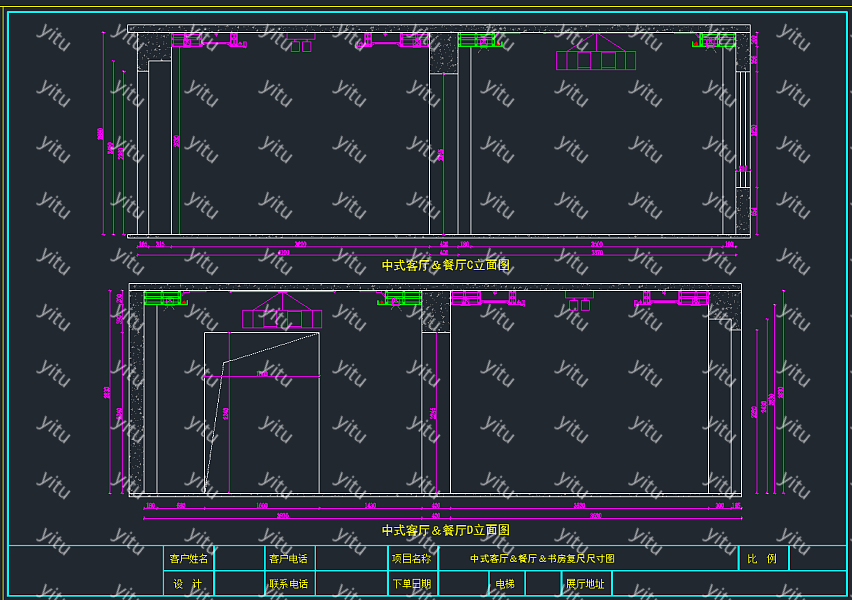This screenshot has height=600, width=852.
Task: Click the empty field beside 客户姓名
Action: pos(239,559)
